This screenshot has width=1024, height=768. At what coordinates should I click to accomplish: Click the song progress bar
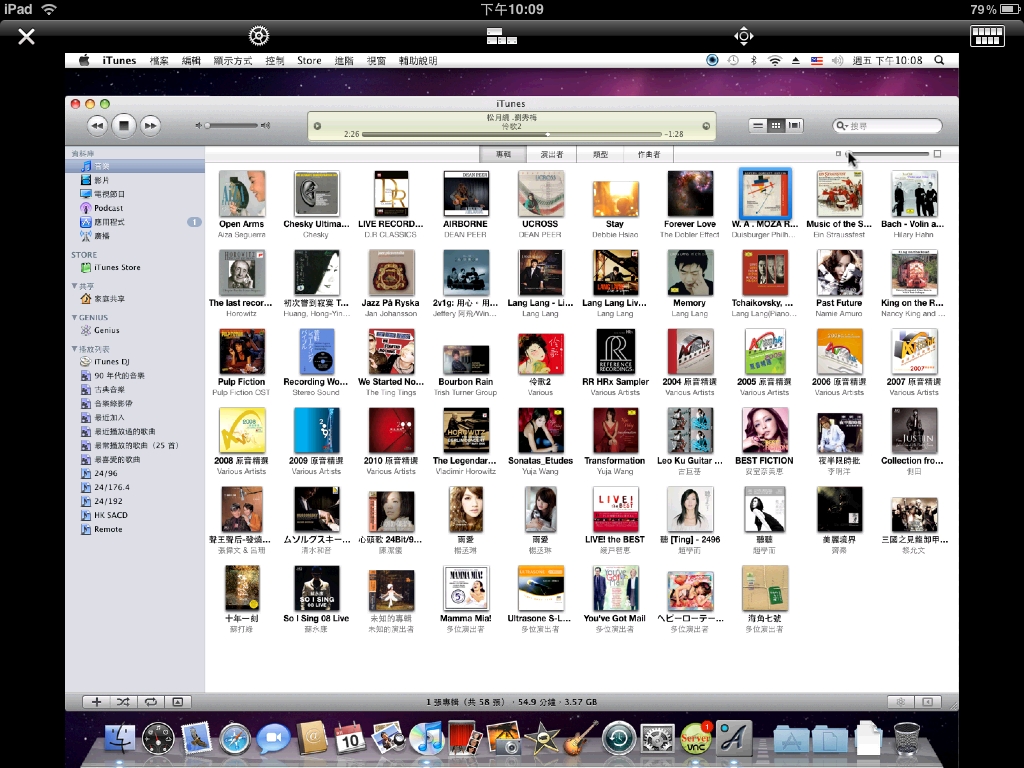(511, 134)
